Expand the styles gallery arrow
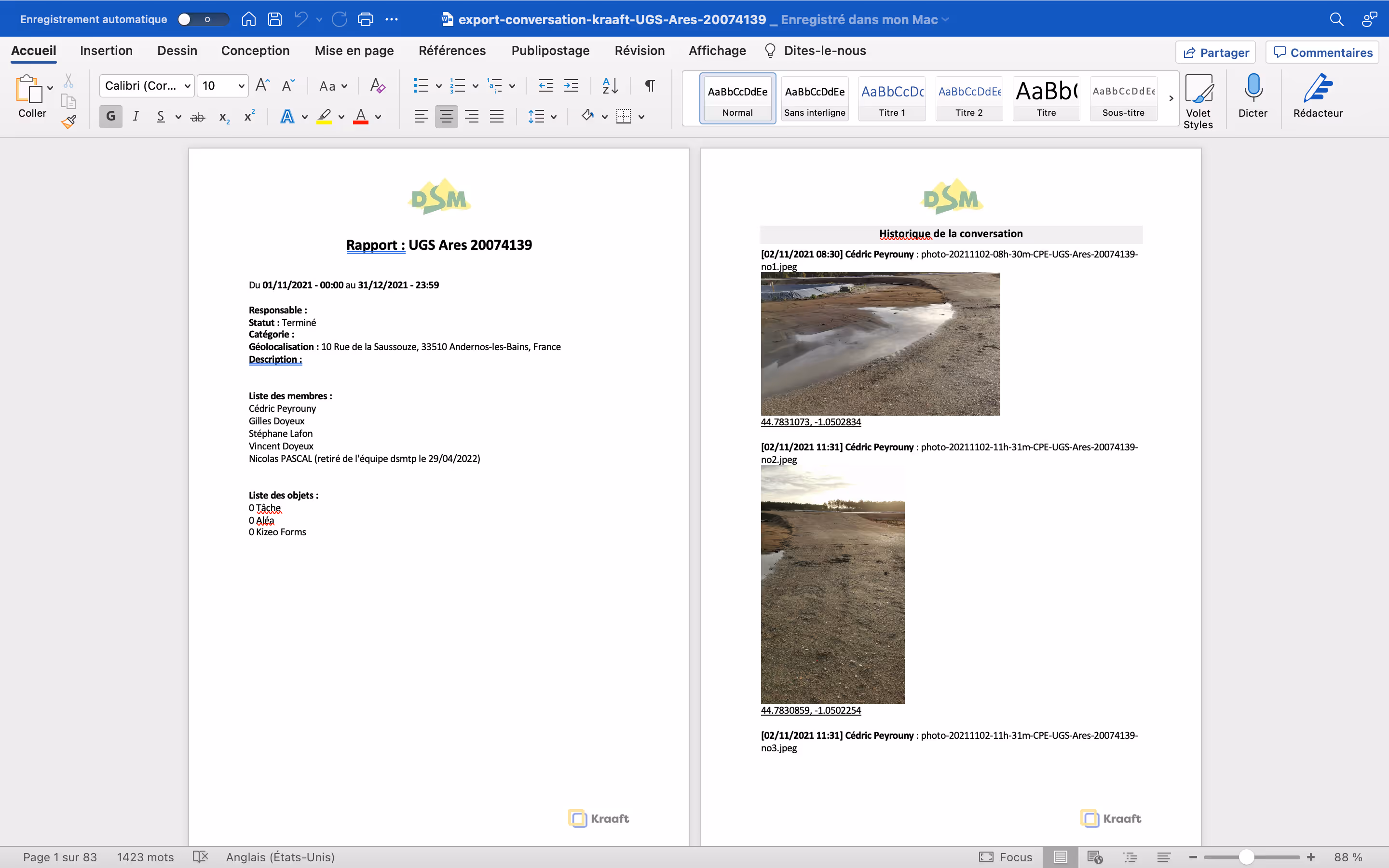This screenshot has width=1389, height=868. [1171, 98]
